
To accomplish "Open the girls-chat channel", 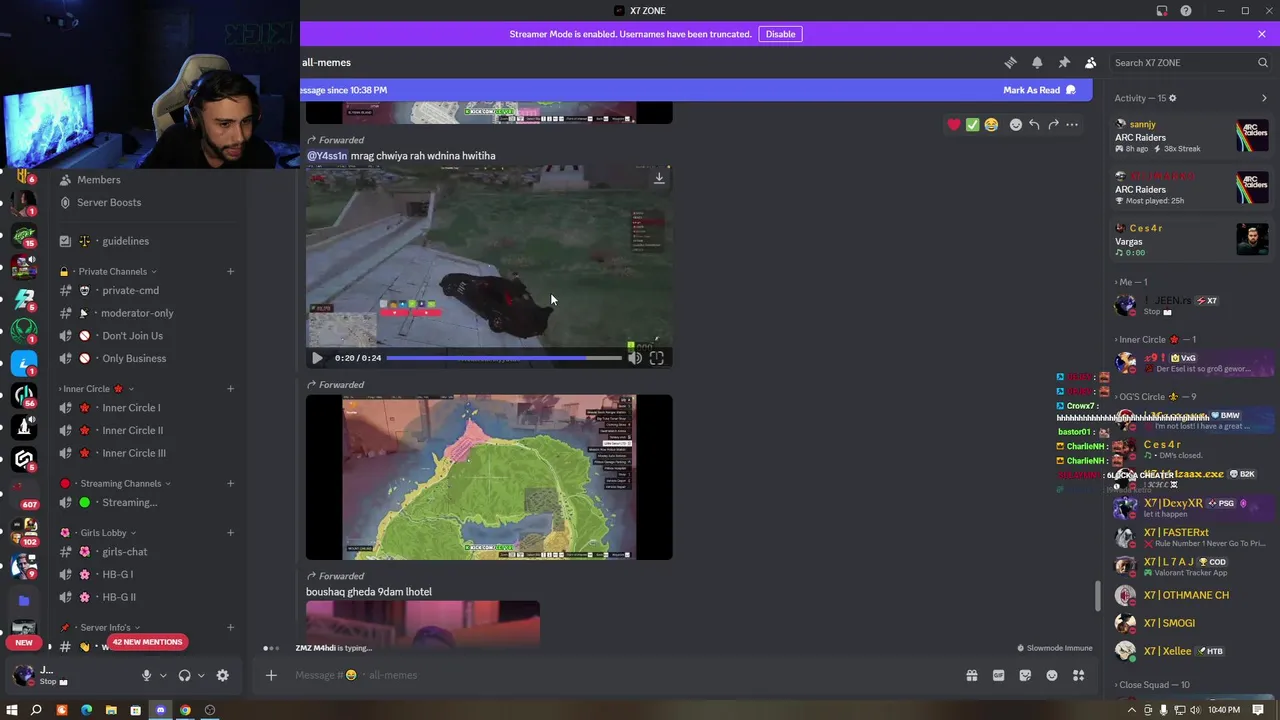I will tap(145, 552).
